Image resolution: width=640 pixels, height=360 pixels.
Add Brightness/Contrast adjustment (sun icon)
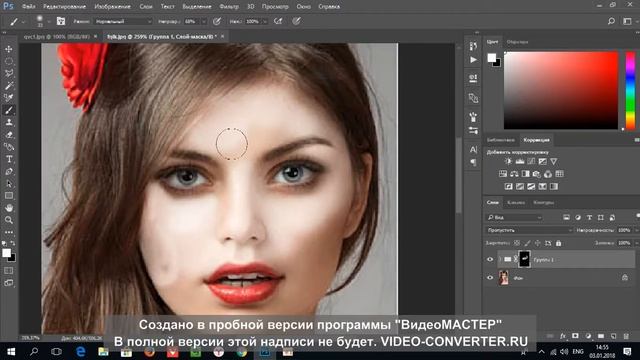click(508, 162)
